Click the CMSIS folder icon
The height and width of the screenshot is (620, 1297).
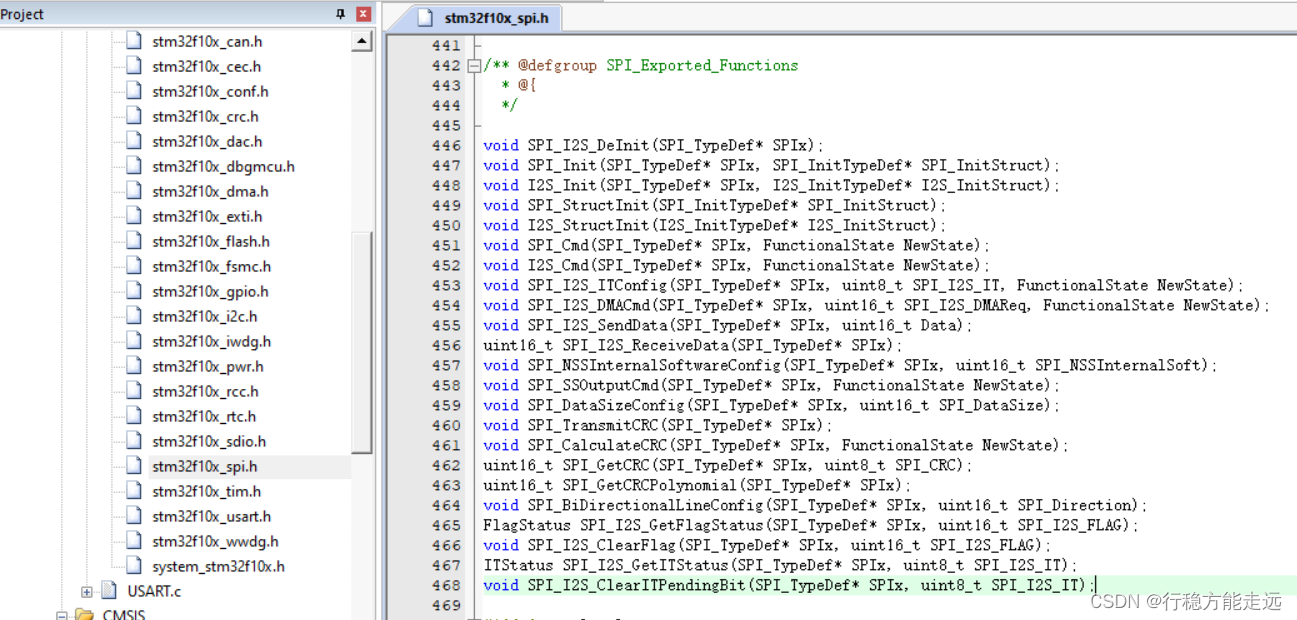tap(84, 615)
